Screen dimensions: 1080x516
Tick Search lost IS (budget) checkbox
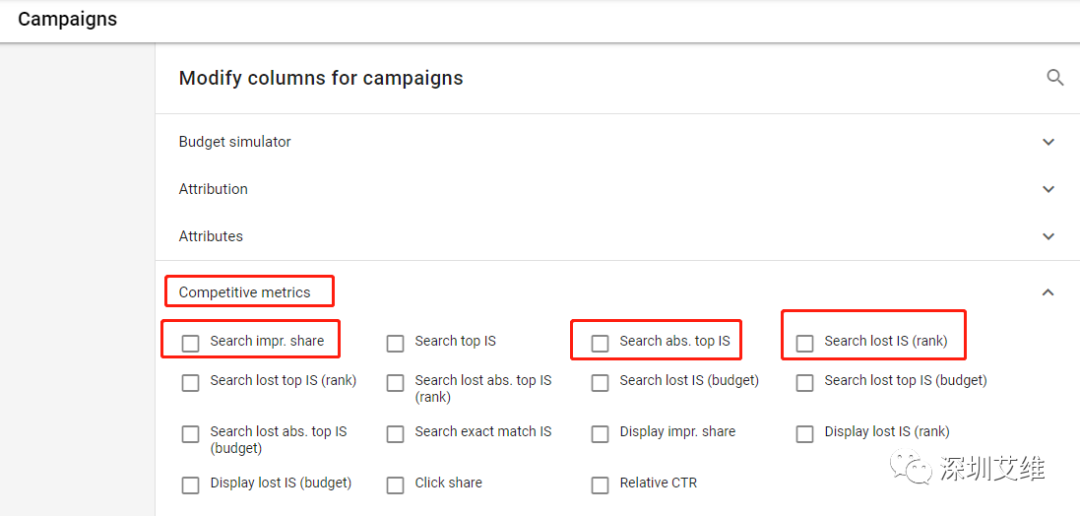(x=600, y=382)
